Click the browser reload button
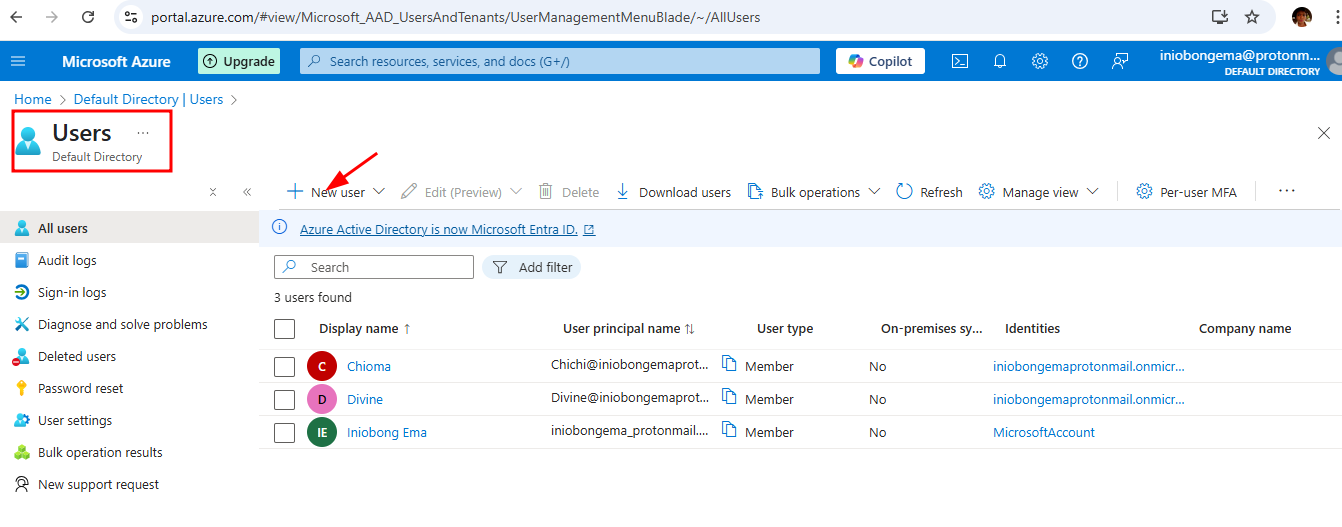The width and height of the screenshot is (1342, 527). 88,17
